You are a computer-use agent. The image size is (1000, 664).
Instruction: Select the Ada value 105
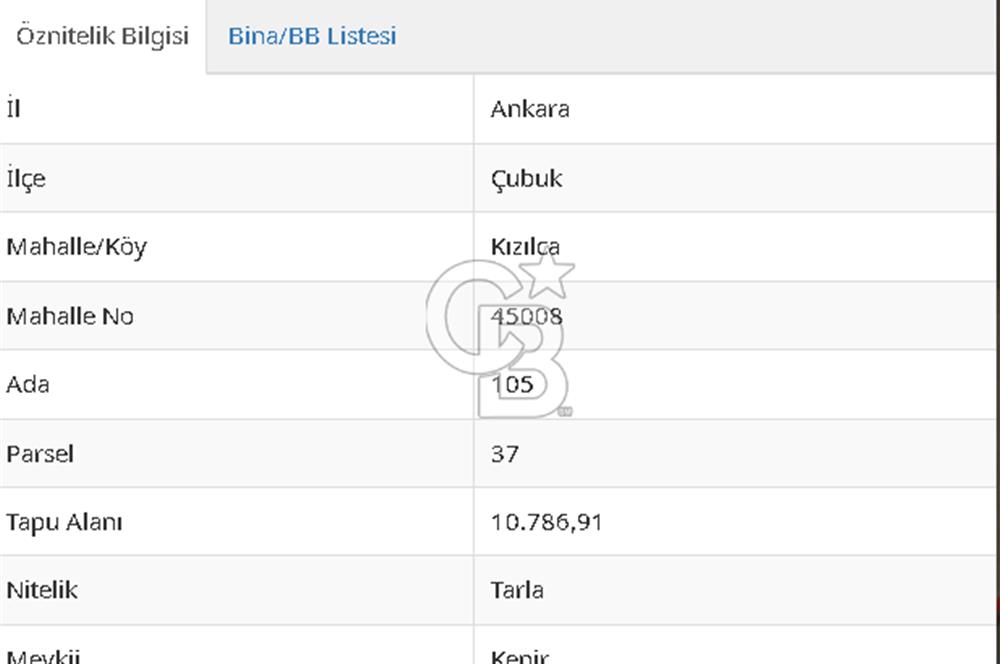click(513, 384)
